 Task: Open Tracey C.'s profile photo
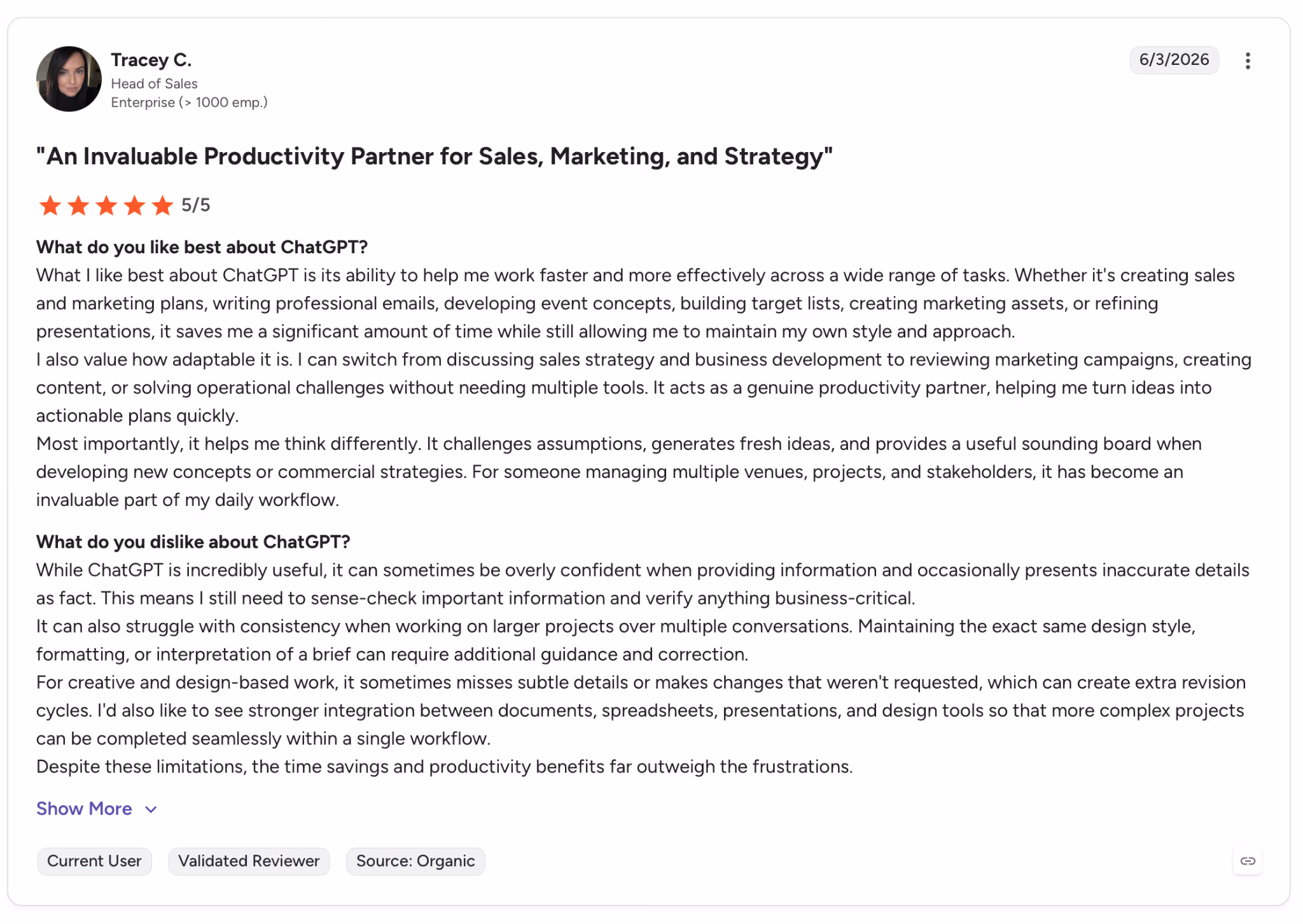69,79
